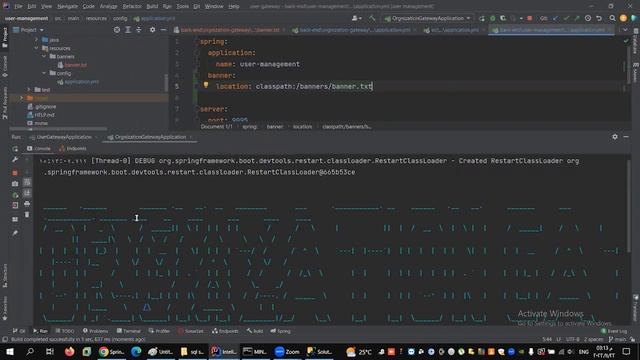Open Run panel settings gear
This screenshot has width=640, height=360.
(615, 137)
